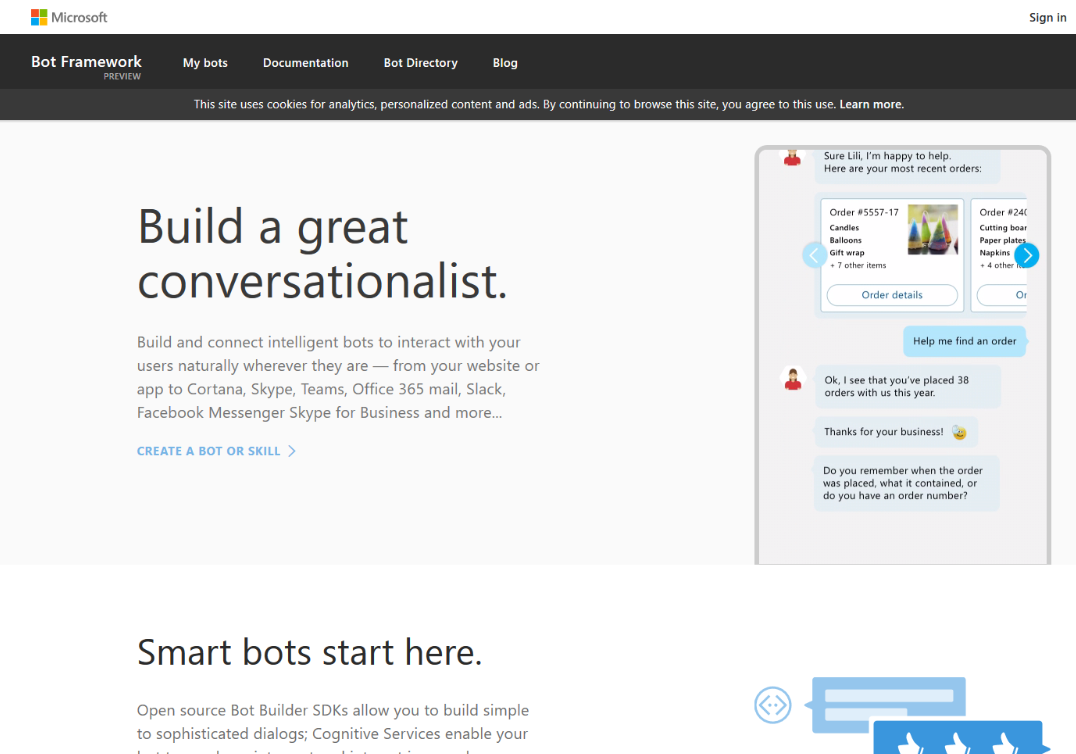Click the smiley emoji in Thanks message

pyautogui.click(x=959, y=432)
